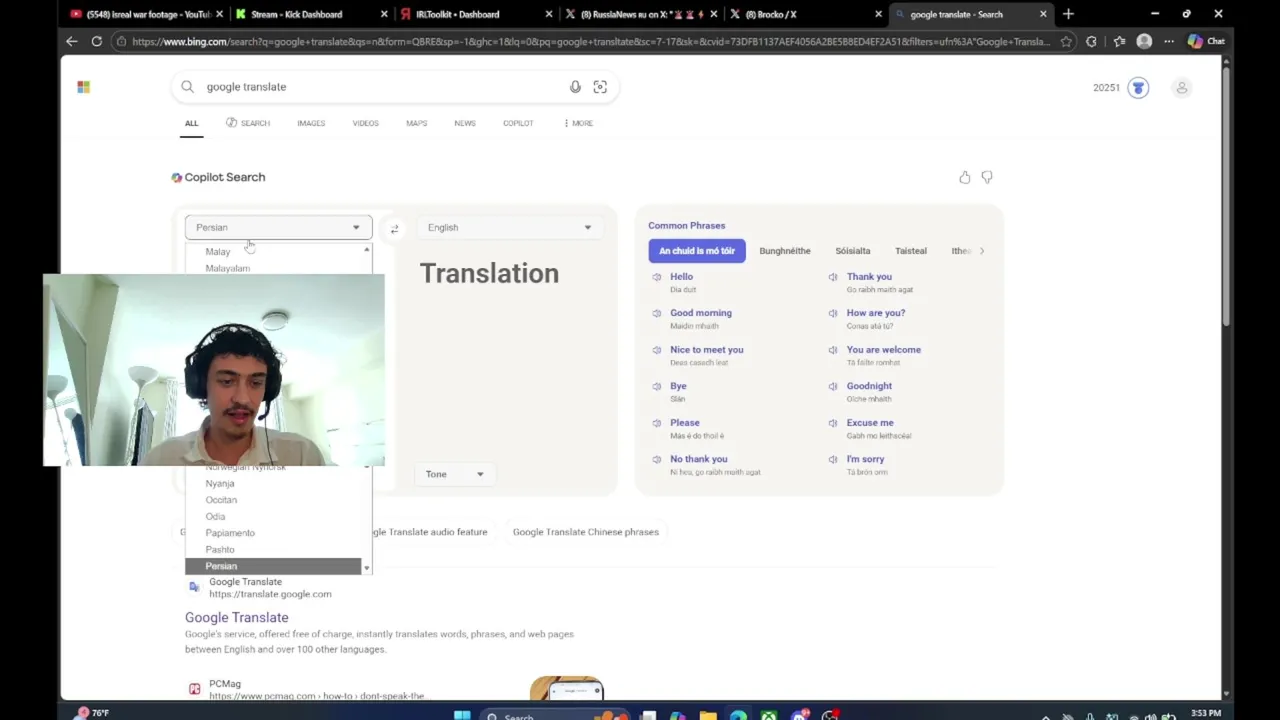Switch to IMAGES tab
1280x720 pixels.
(311, 123)
